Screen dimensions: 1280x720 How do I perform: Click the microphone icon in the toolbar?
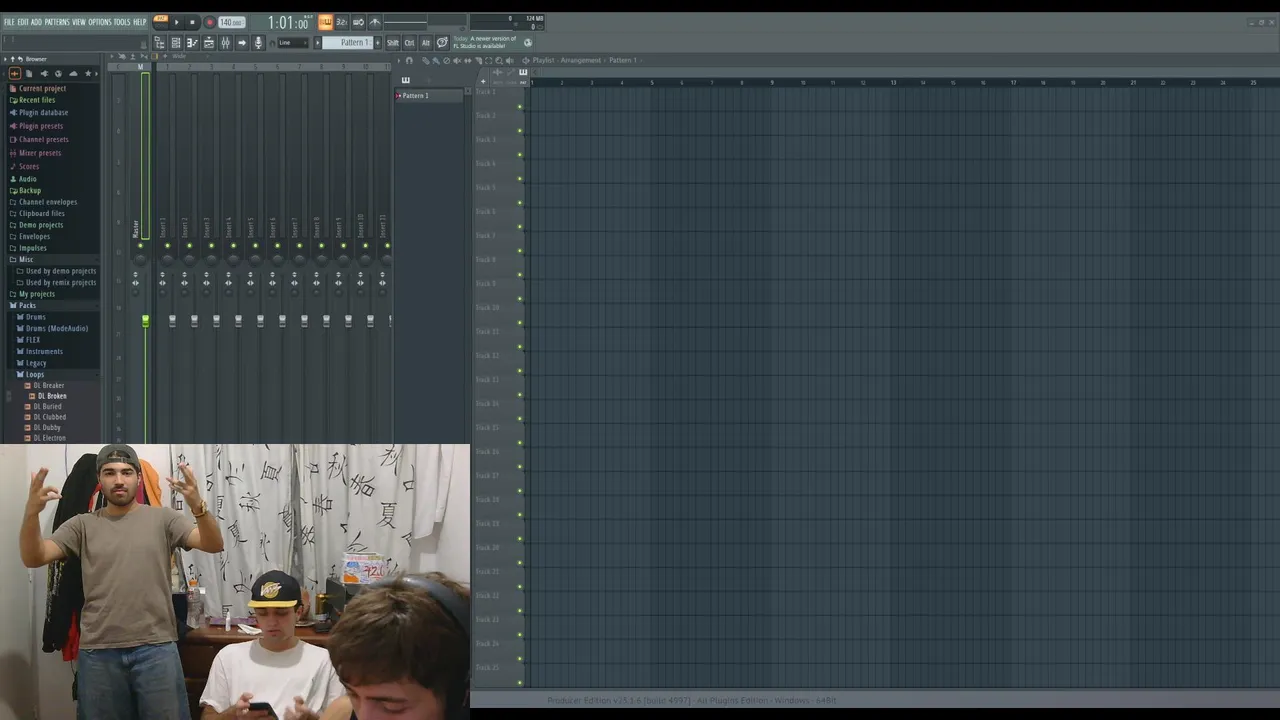click(x=258, y=43)
